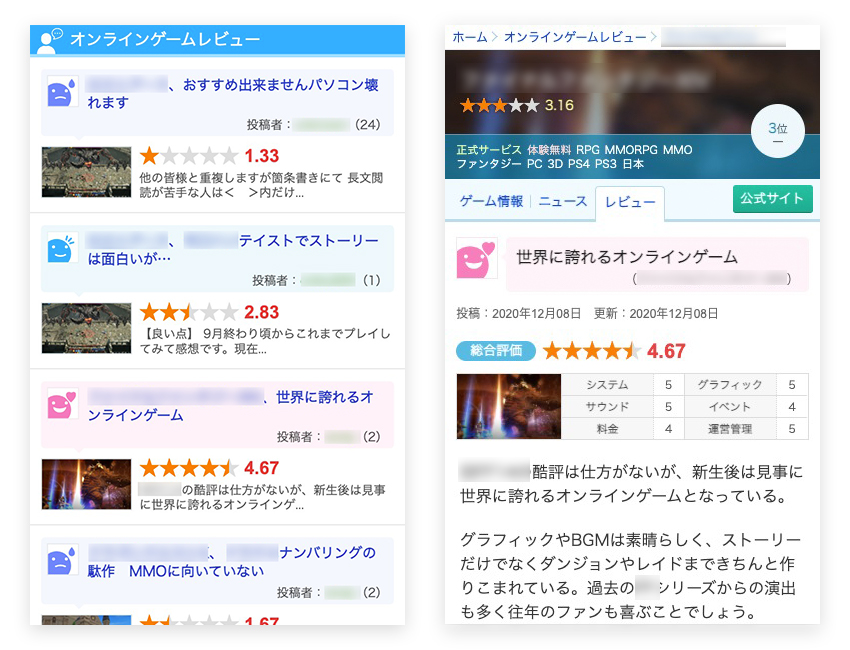Click the game thumbnail beside the 1.33 rating
The width and height of the screenshot is (850, 650).
point(86,172)
